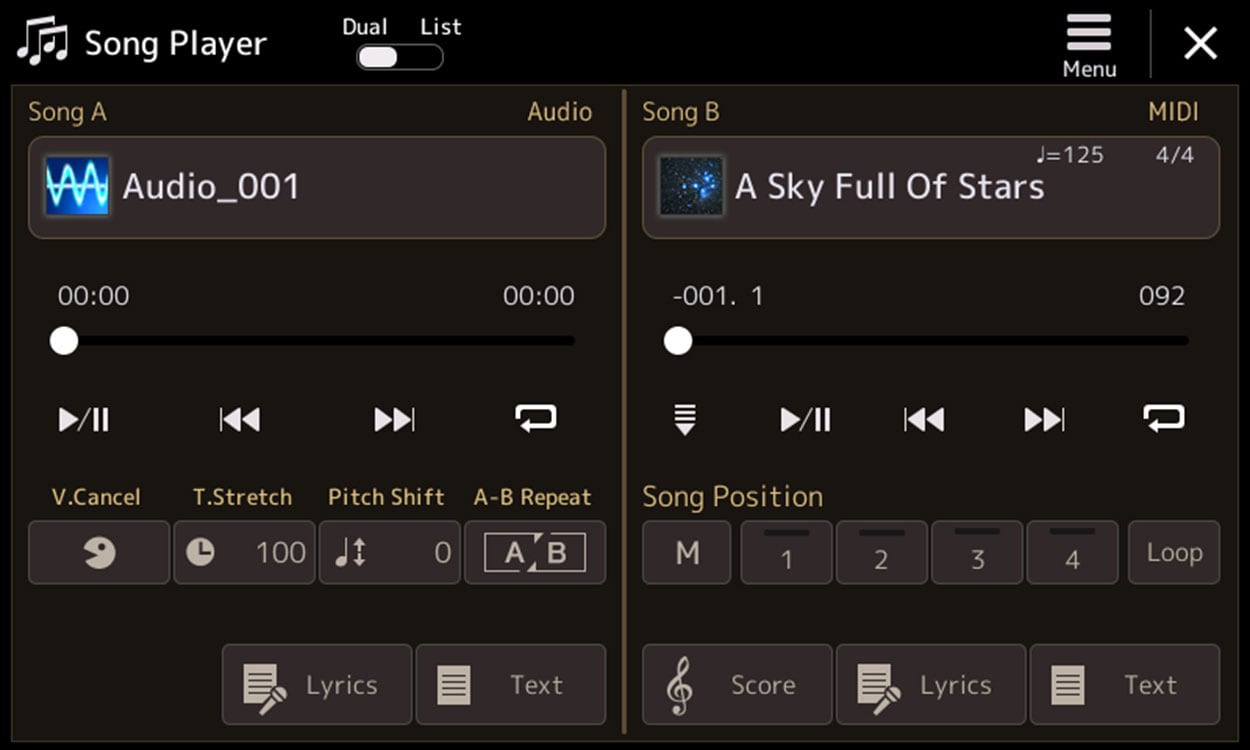
Task: Toggle the Dual/List view switch
Action: click(x=400, y=57)
